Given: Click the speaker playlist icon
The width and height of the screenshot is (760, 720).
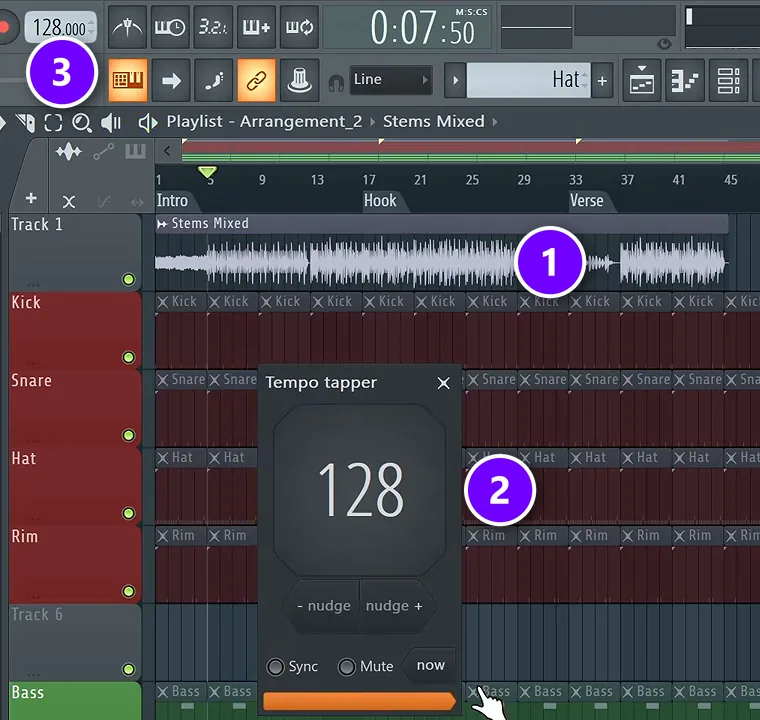Looking at the screenshot, I should click(x=148, y=123).
